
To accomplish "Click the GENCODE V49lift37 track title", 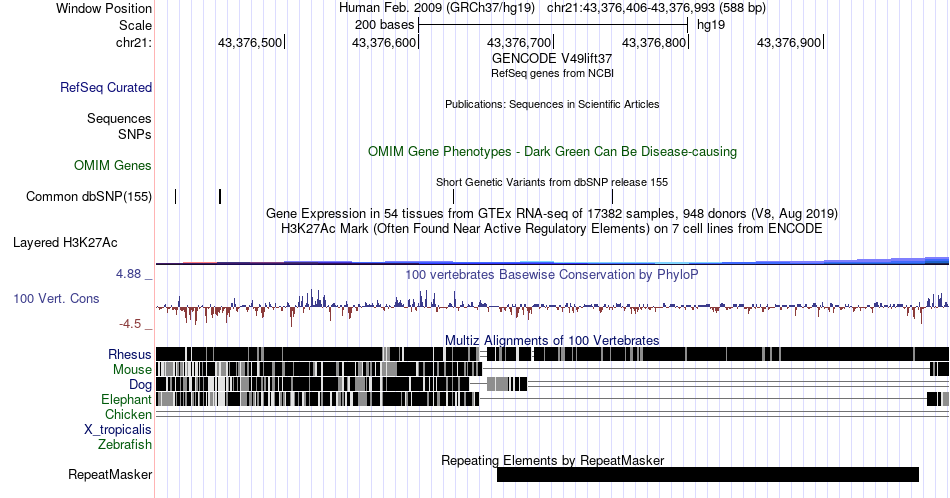I will tap(552, 58).
